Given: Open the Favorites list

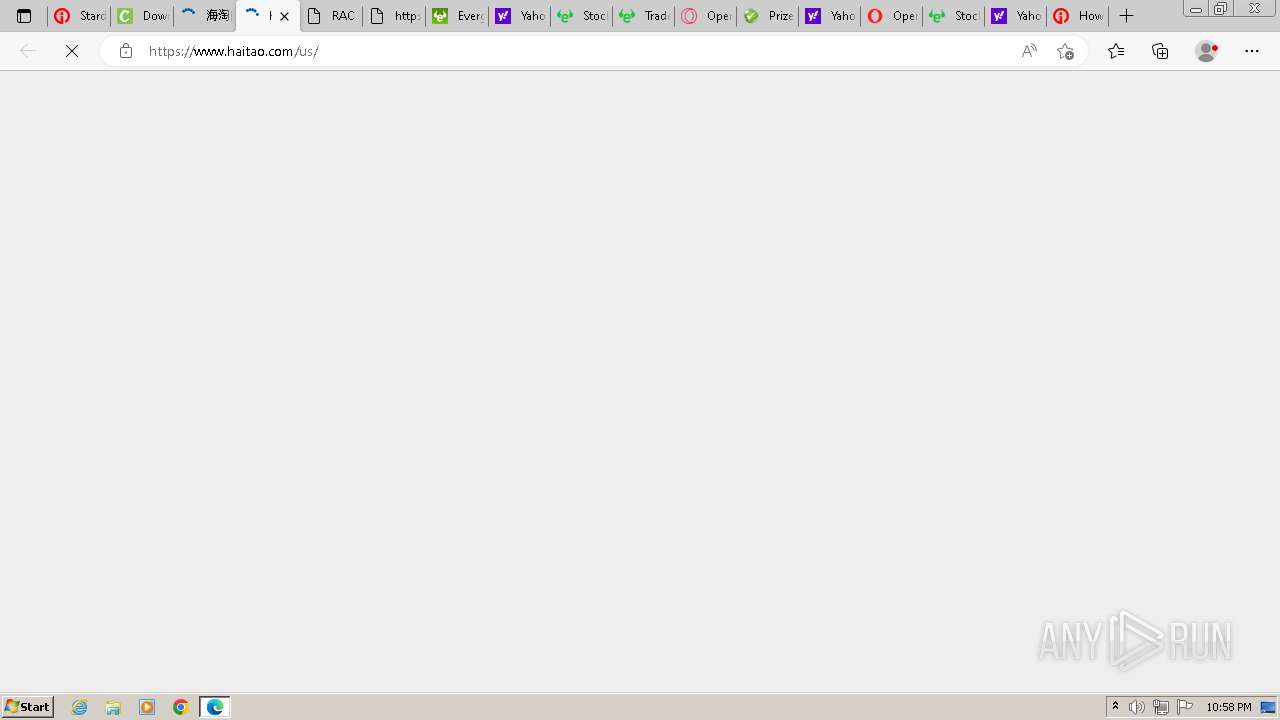Looking at the screenshot, I should [x=1116, y=51].
